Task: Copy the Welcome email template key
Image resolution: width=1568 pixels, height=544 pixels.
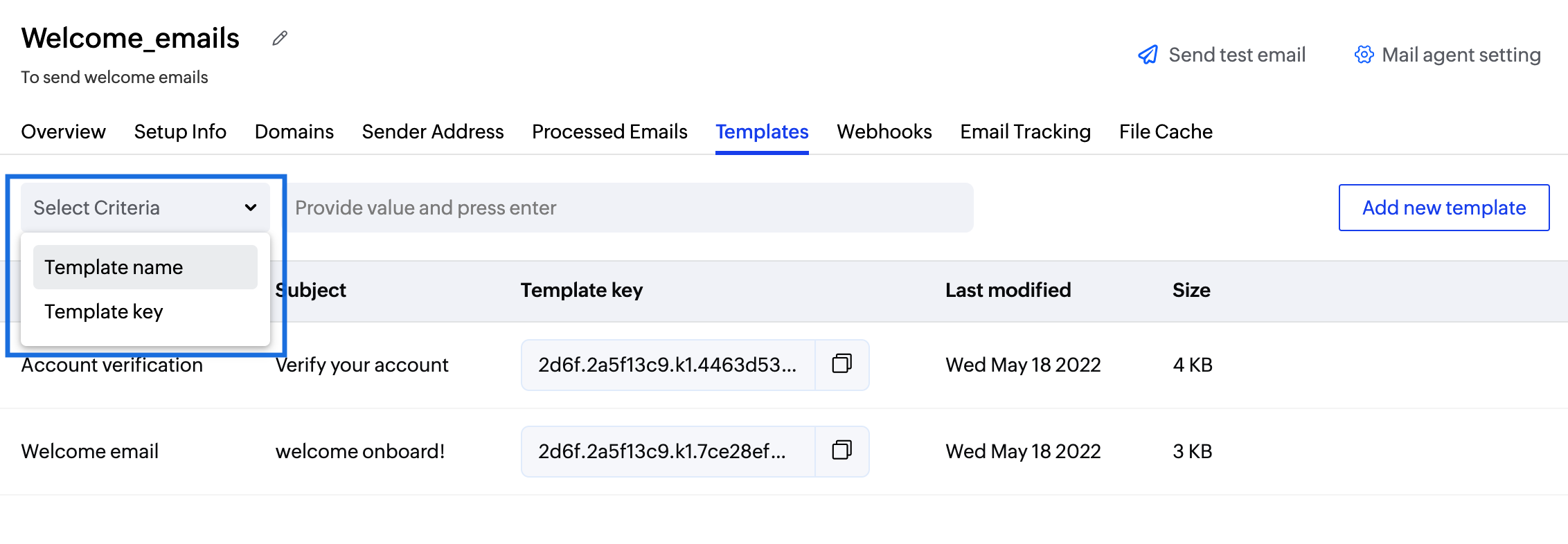Action: 841,451
